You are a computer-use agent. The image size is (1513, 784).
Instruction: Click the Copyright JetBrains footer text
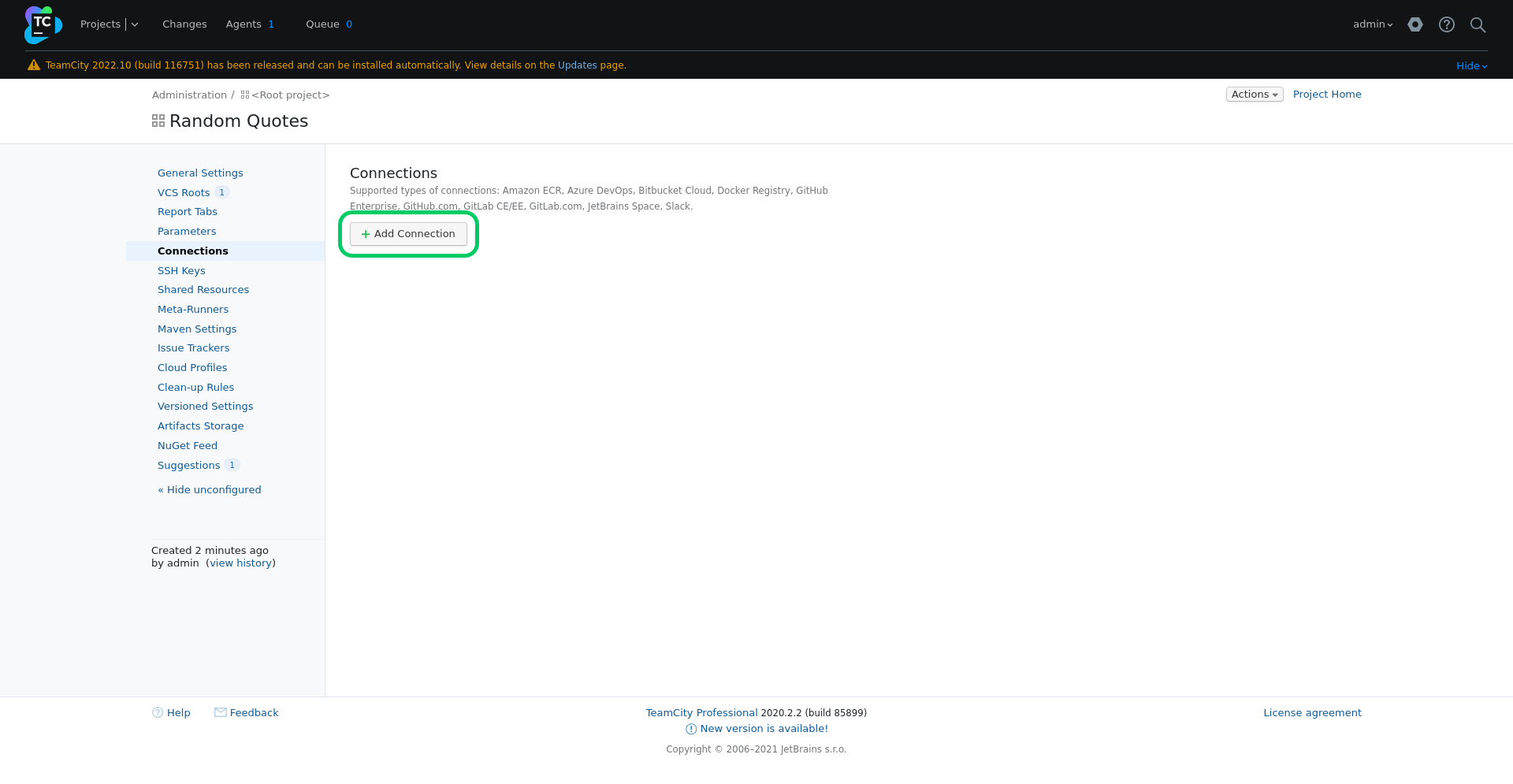(756, 749)
